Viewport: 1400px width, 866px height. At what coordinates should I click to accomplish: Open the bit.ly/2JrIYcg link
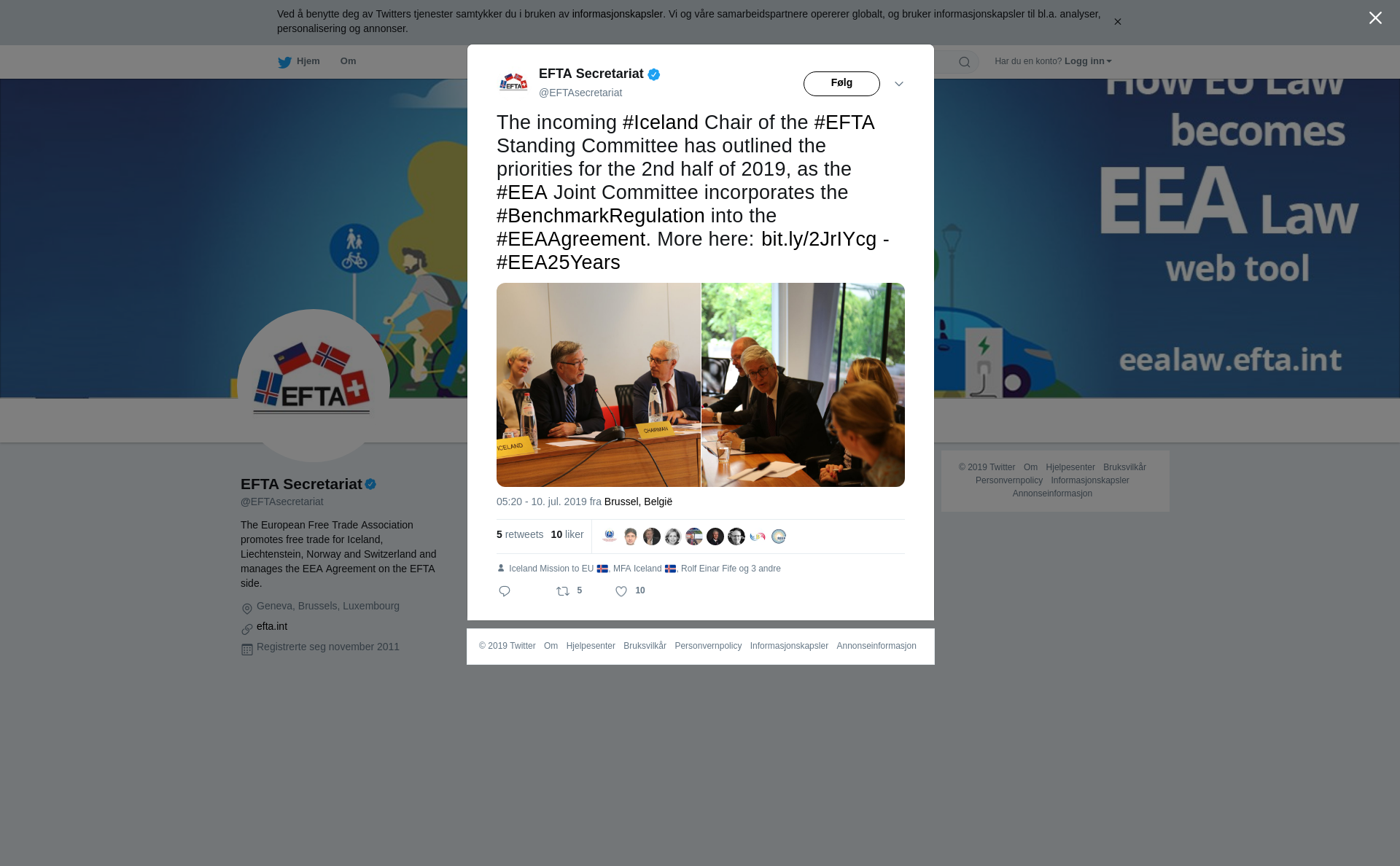819,239
